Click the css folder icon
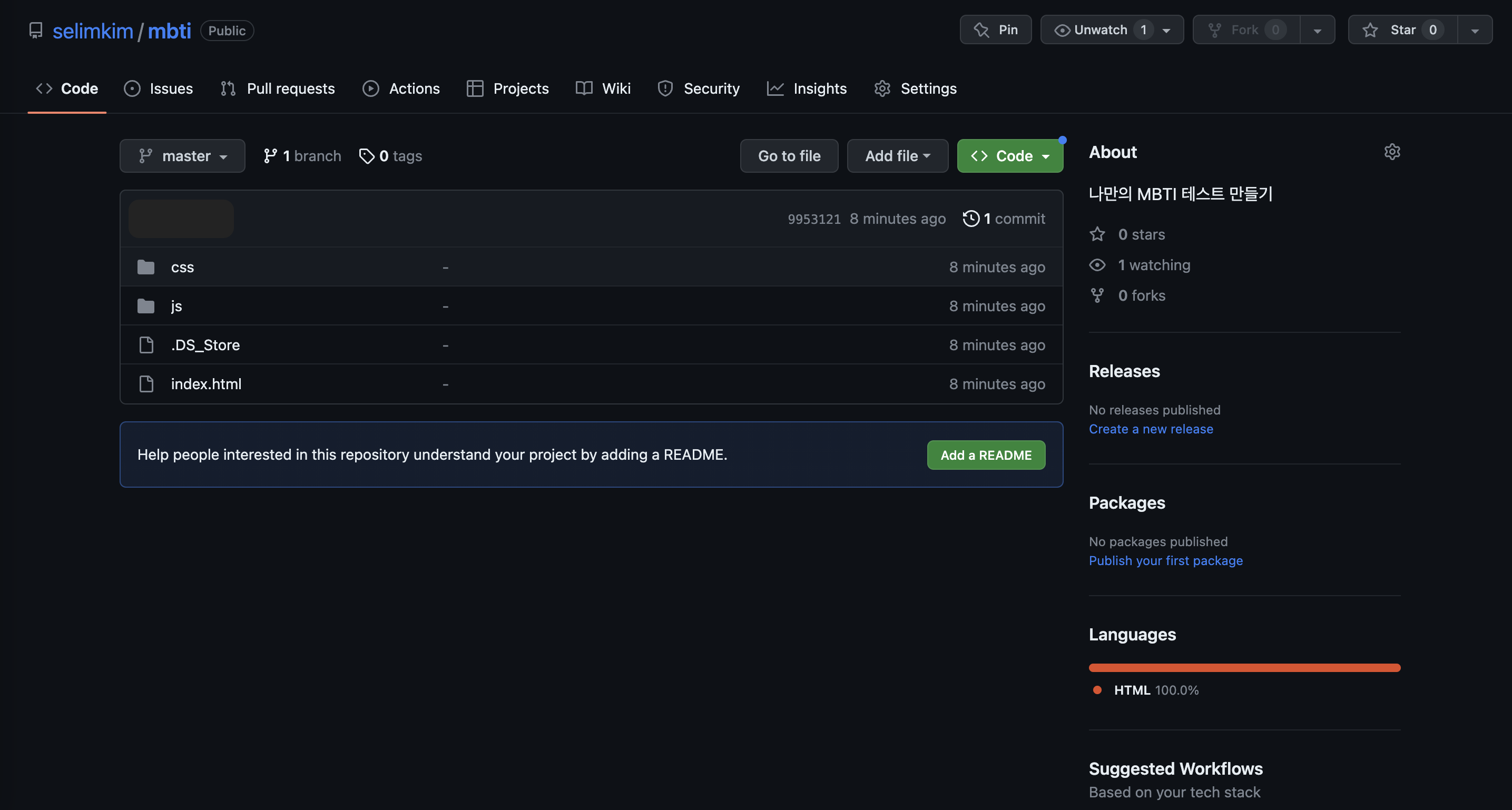 [x=145, y=267]
